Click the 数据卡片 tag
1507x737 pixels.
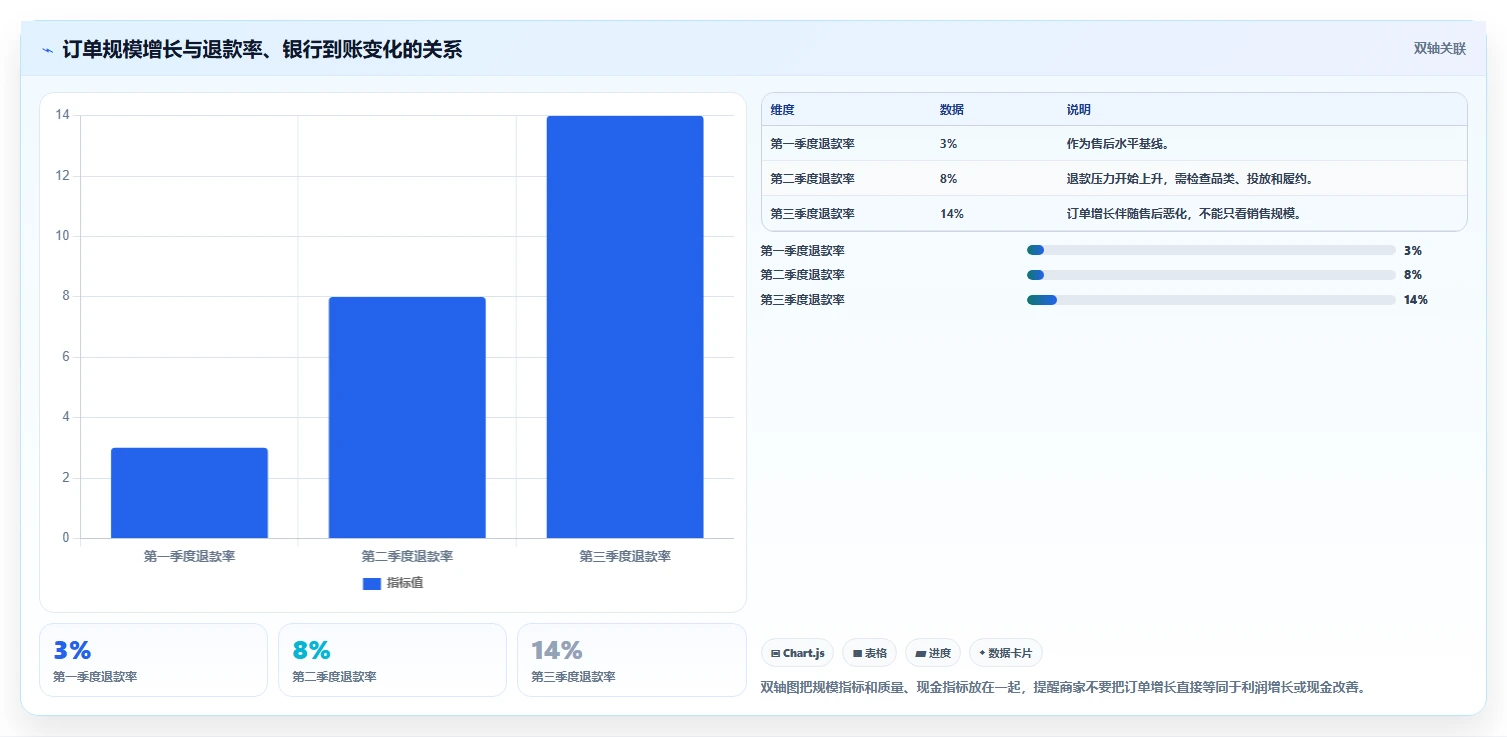coord(1005,653)
